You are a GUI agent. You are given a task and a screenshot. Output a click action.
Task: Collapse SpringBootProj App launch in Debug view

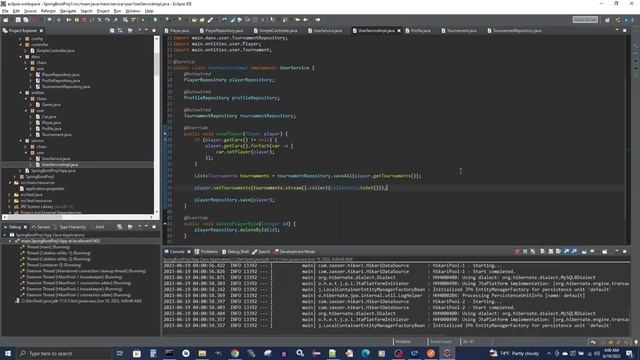(5, 235)
